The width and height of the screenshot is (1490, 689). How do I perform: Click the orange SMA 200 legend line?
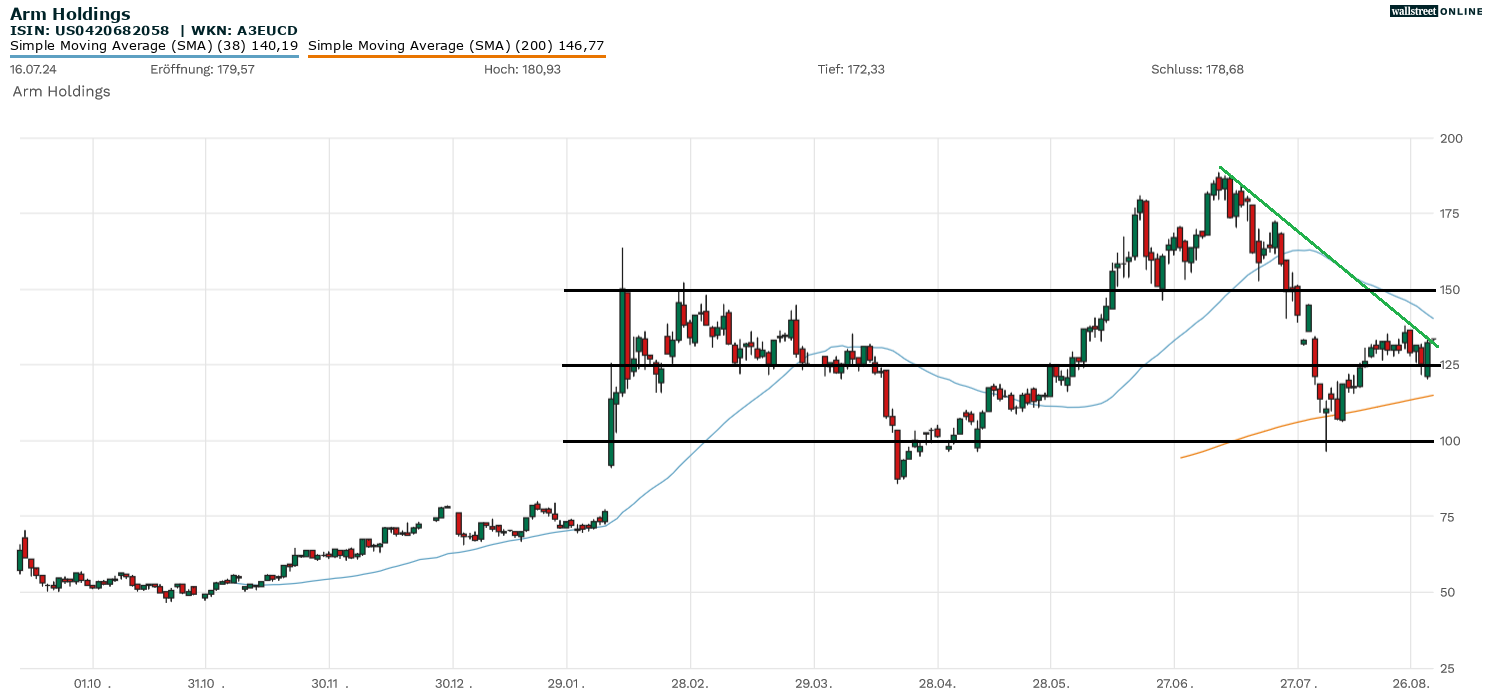[x=456, y=56]
